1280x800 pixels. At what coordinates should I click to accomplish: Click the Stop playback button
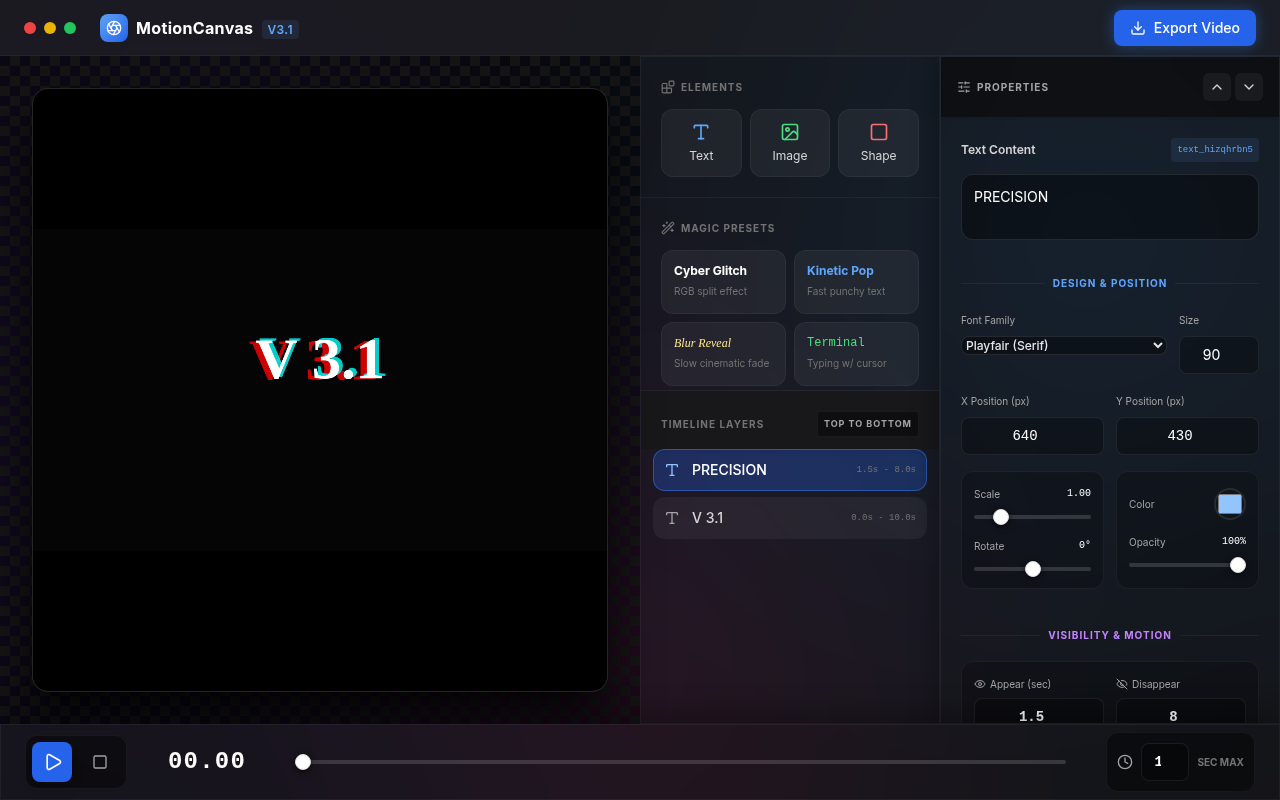(x=100, y=761)
